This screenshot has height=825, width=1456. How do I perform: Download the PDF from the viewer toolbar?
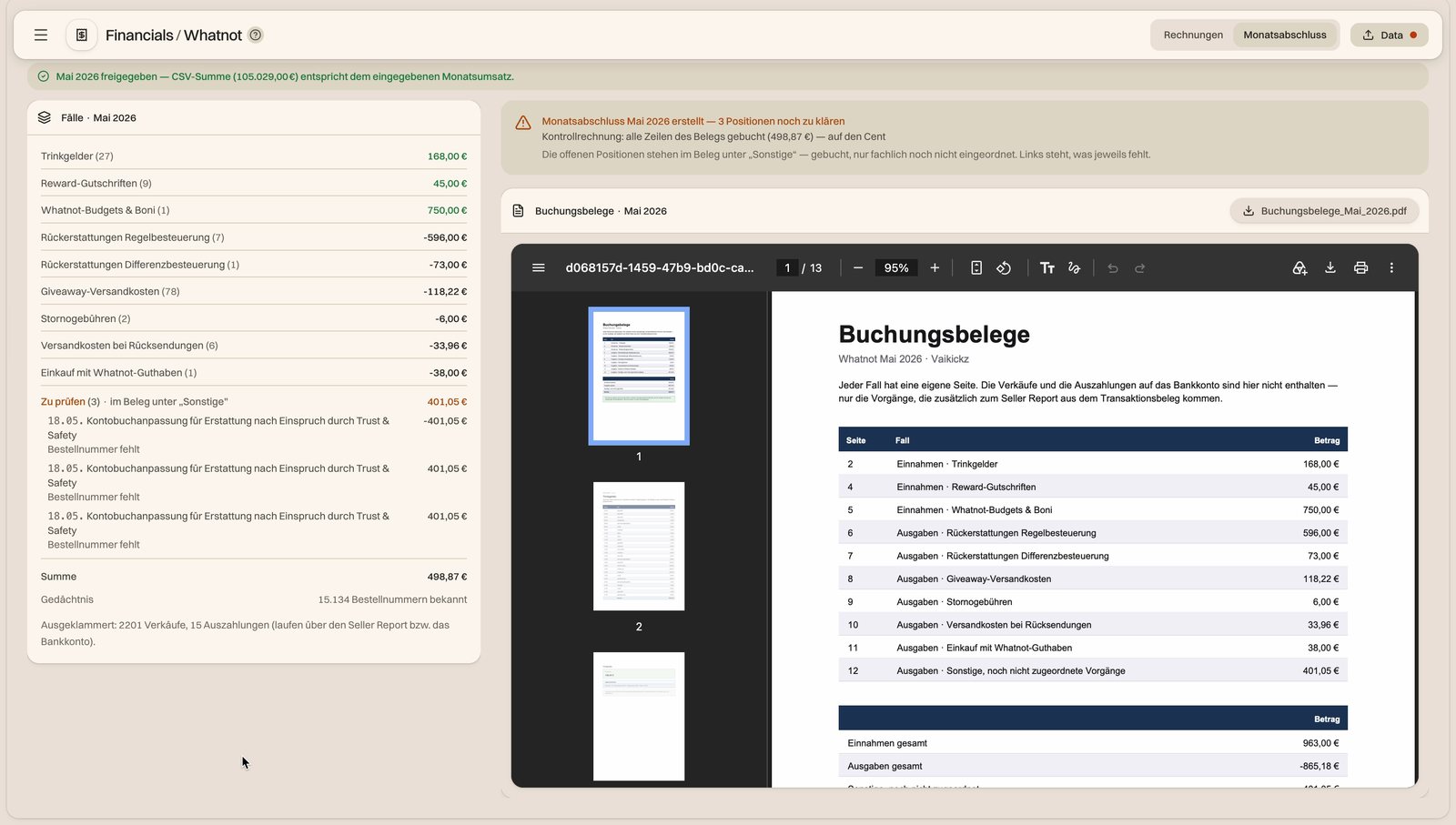click(1330, 267)
